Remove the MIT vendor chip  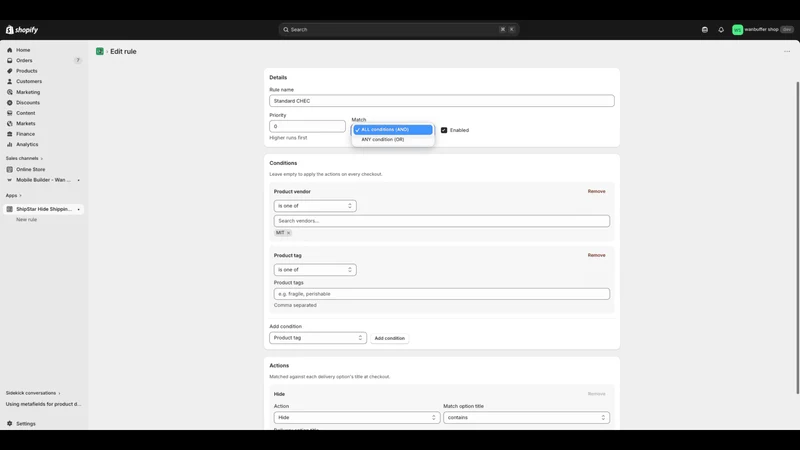click(288, 233)
